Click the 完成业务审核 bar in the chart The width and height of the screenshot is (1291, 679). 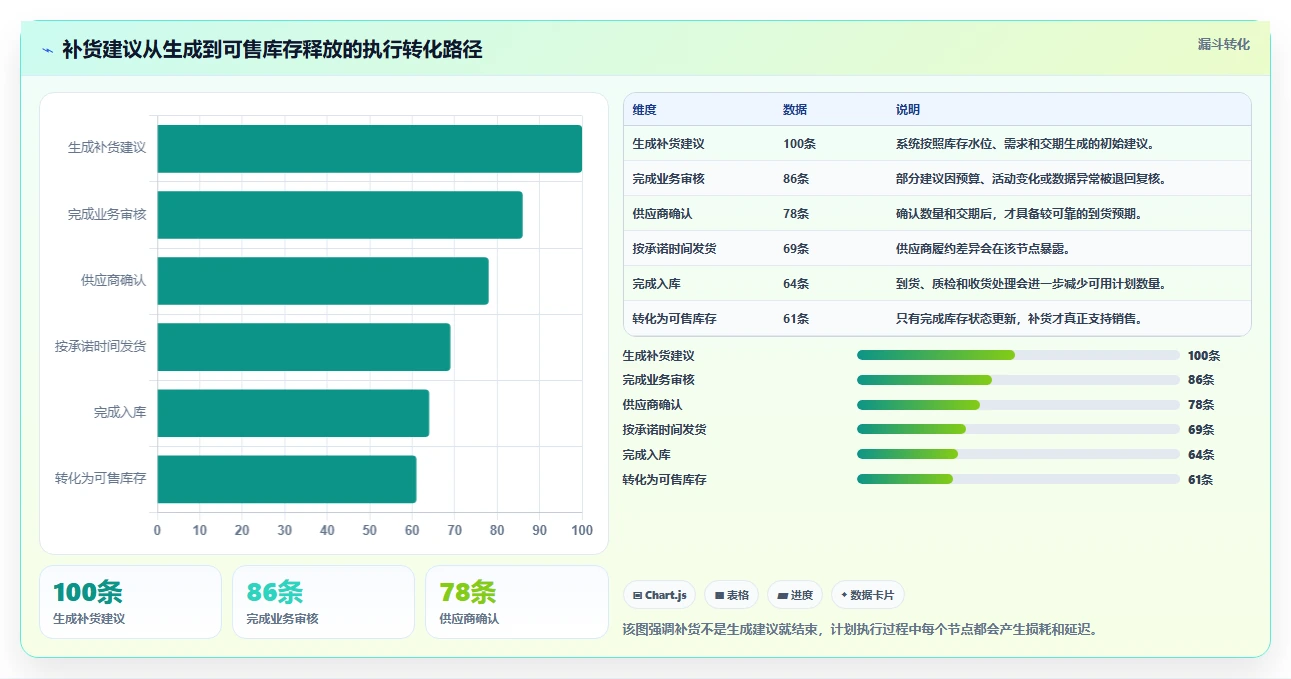pos(339,215)
